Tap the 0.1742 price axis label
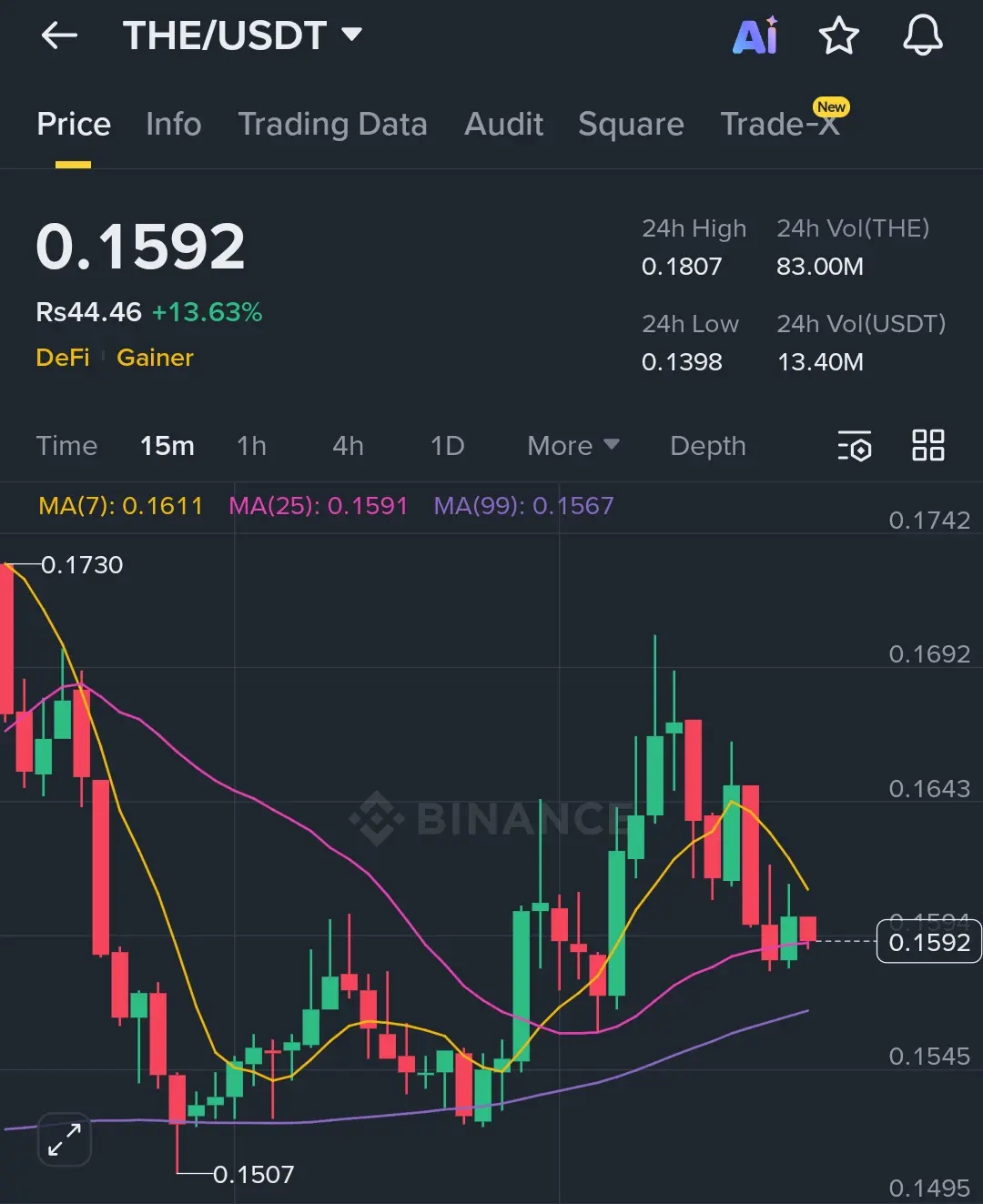The image size is (983, 1204). coord(929,521)
